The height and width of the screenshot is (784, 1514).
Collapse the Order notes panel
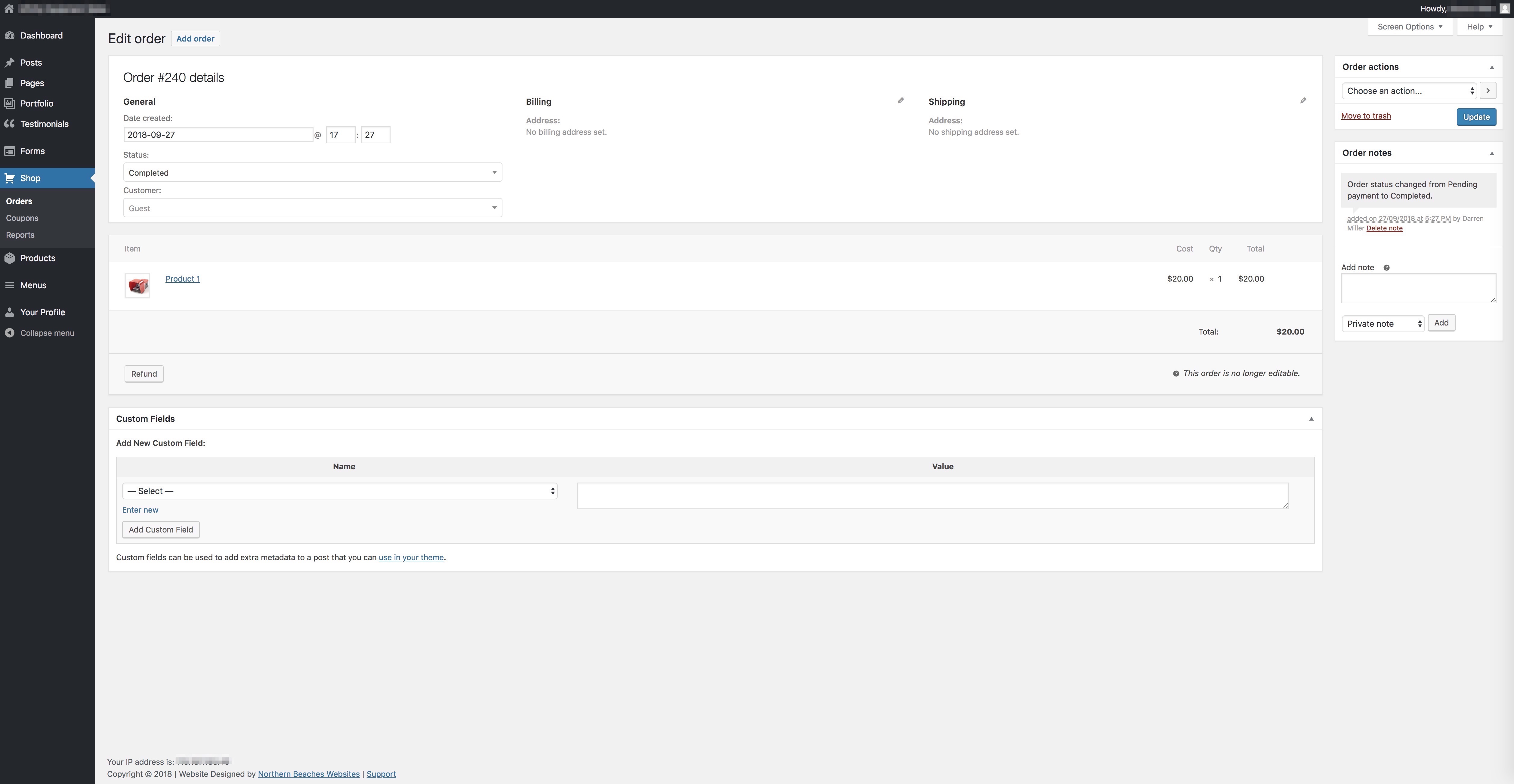[x=1491, y=153]
